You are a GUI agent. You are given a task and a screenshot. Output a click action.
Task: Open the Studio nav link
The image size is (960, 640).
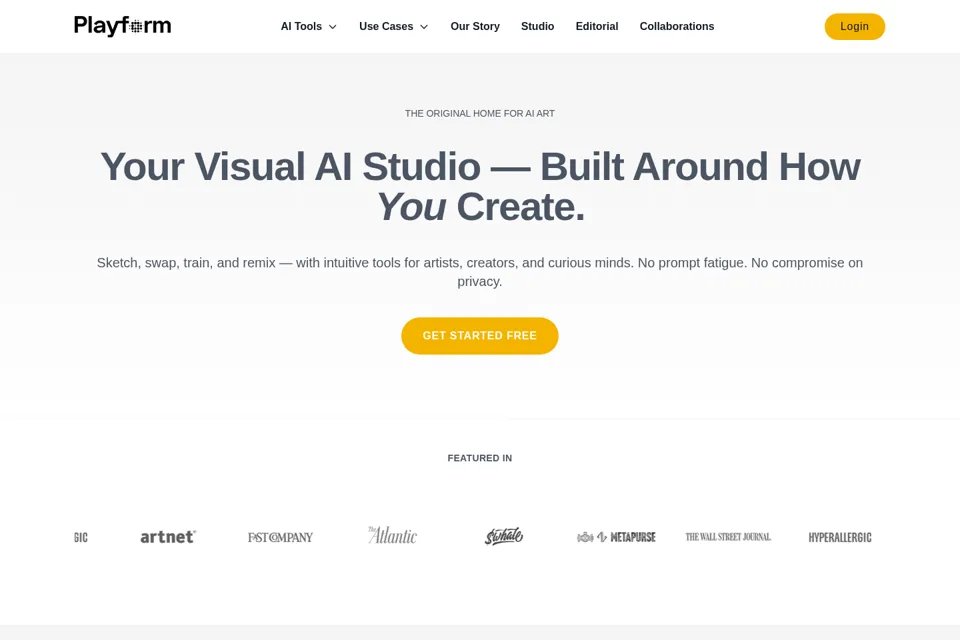pos(538,26)
